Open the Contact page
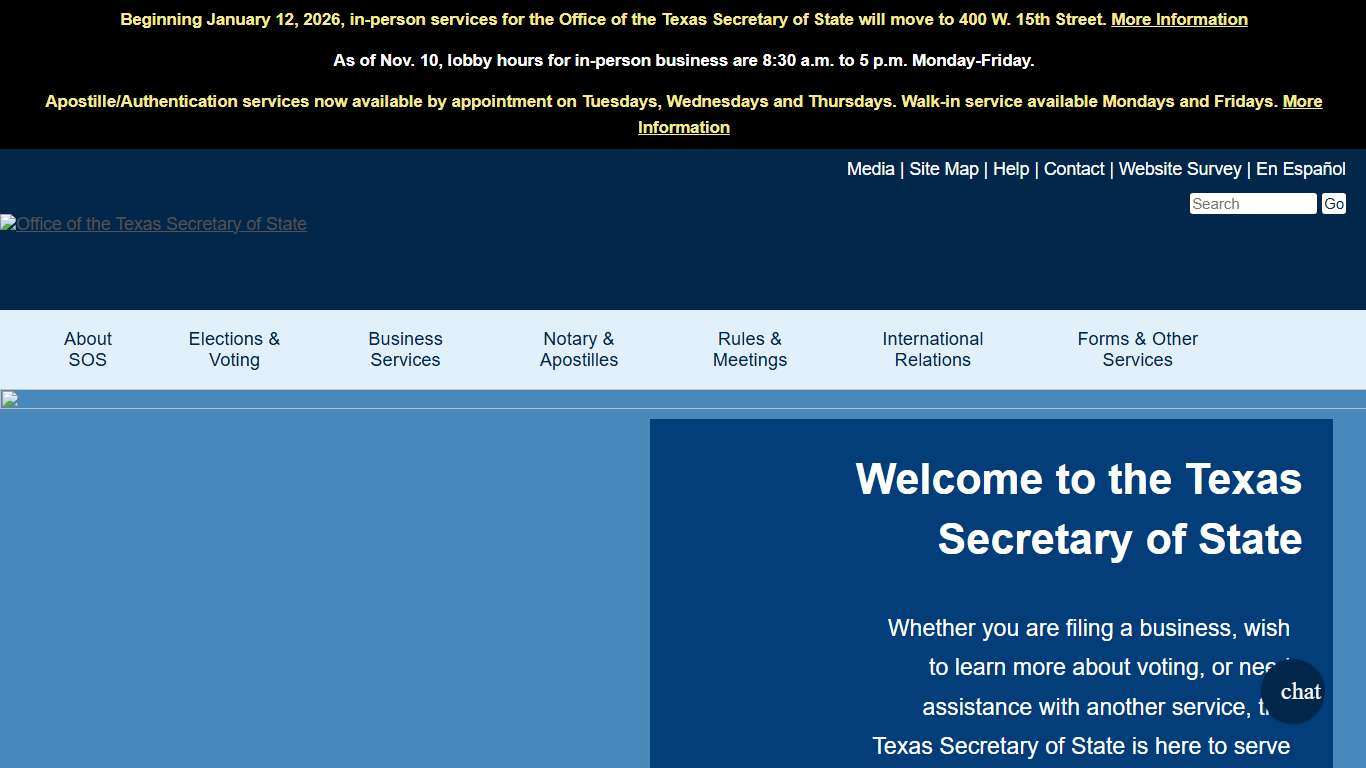Screen dimensions: 1366x768 (1074, 169)
